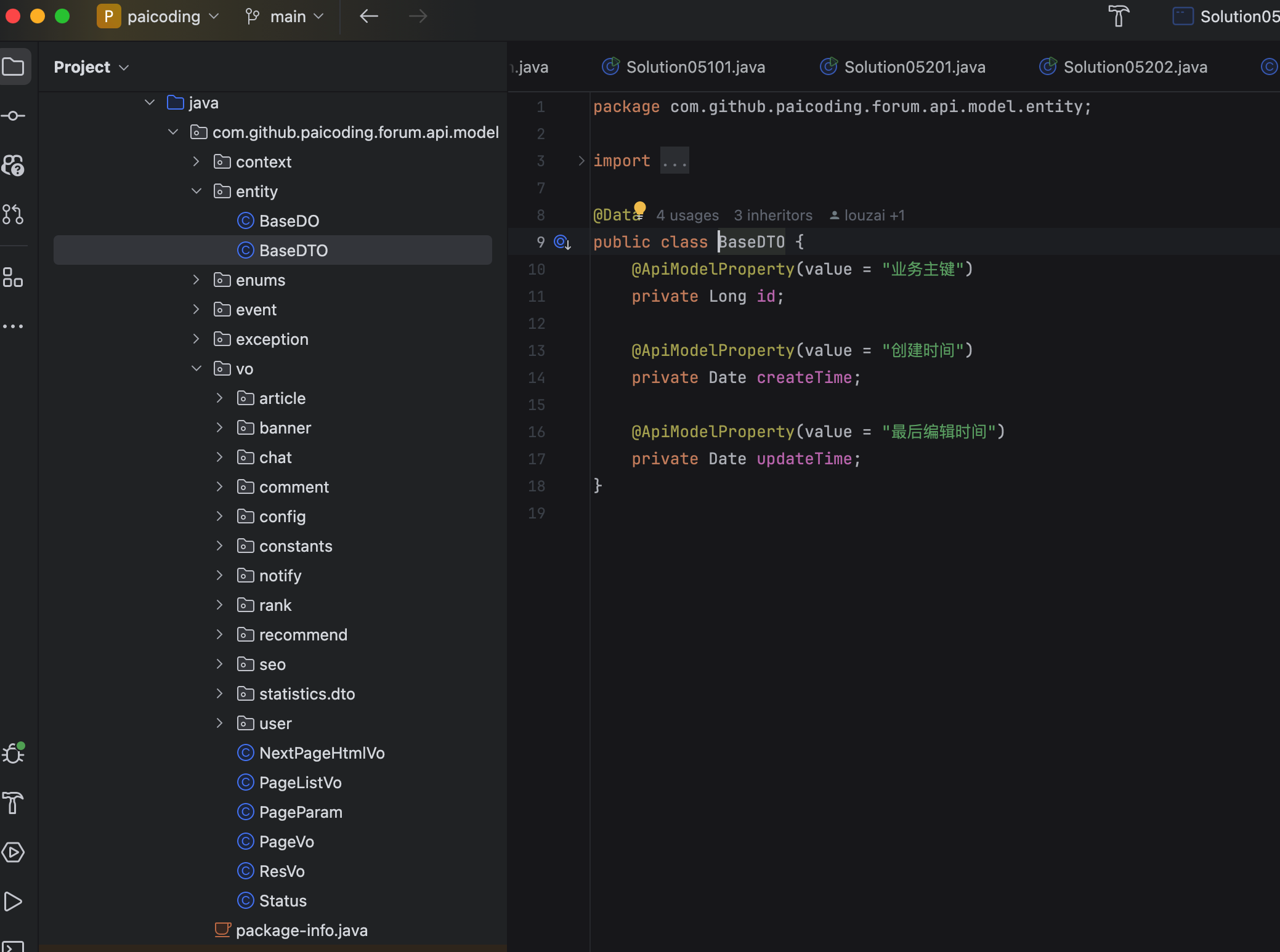
Task: Open the Debug tool window icon
Action: 14,754
